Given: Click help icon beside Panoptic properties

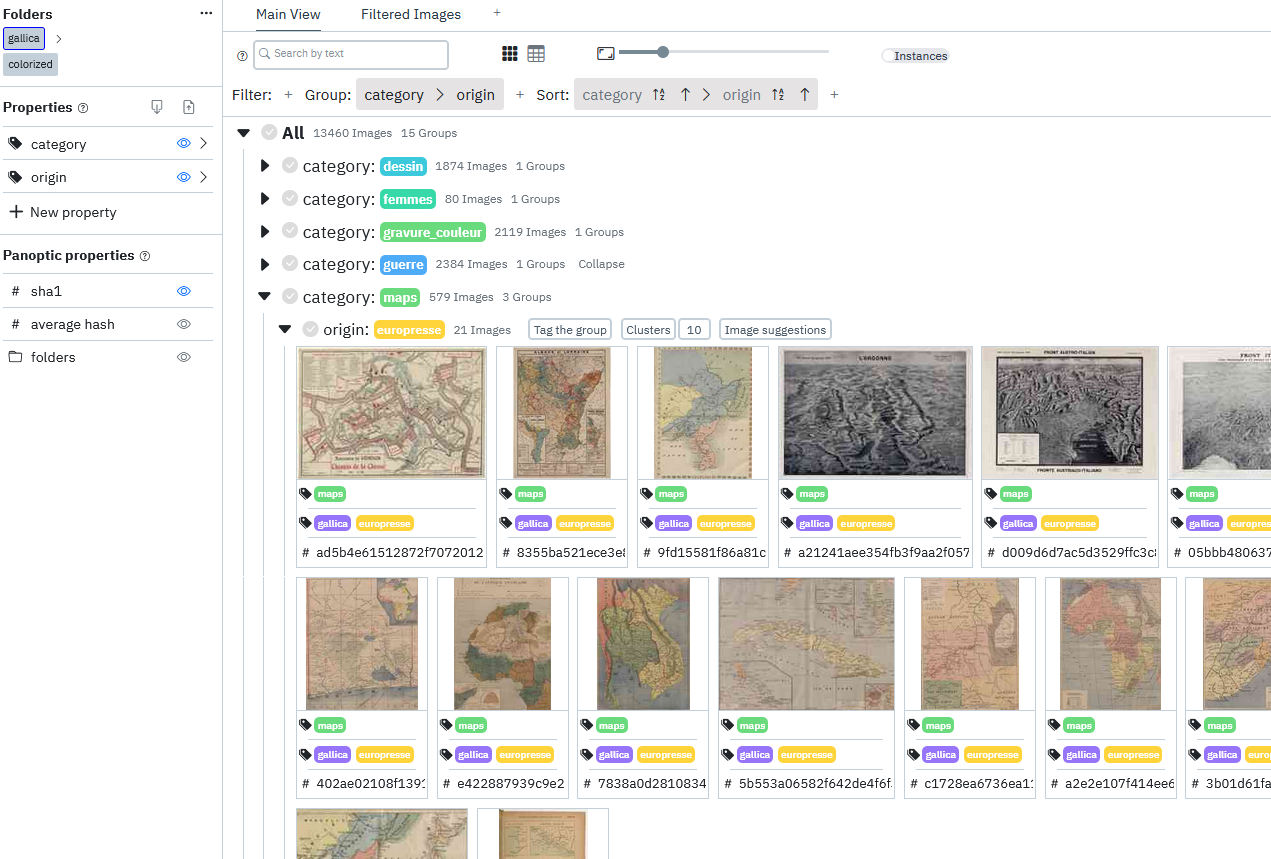Looking at the screenshot, I should pyautogui.click(x=145, y=256).
